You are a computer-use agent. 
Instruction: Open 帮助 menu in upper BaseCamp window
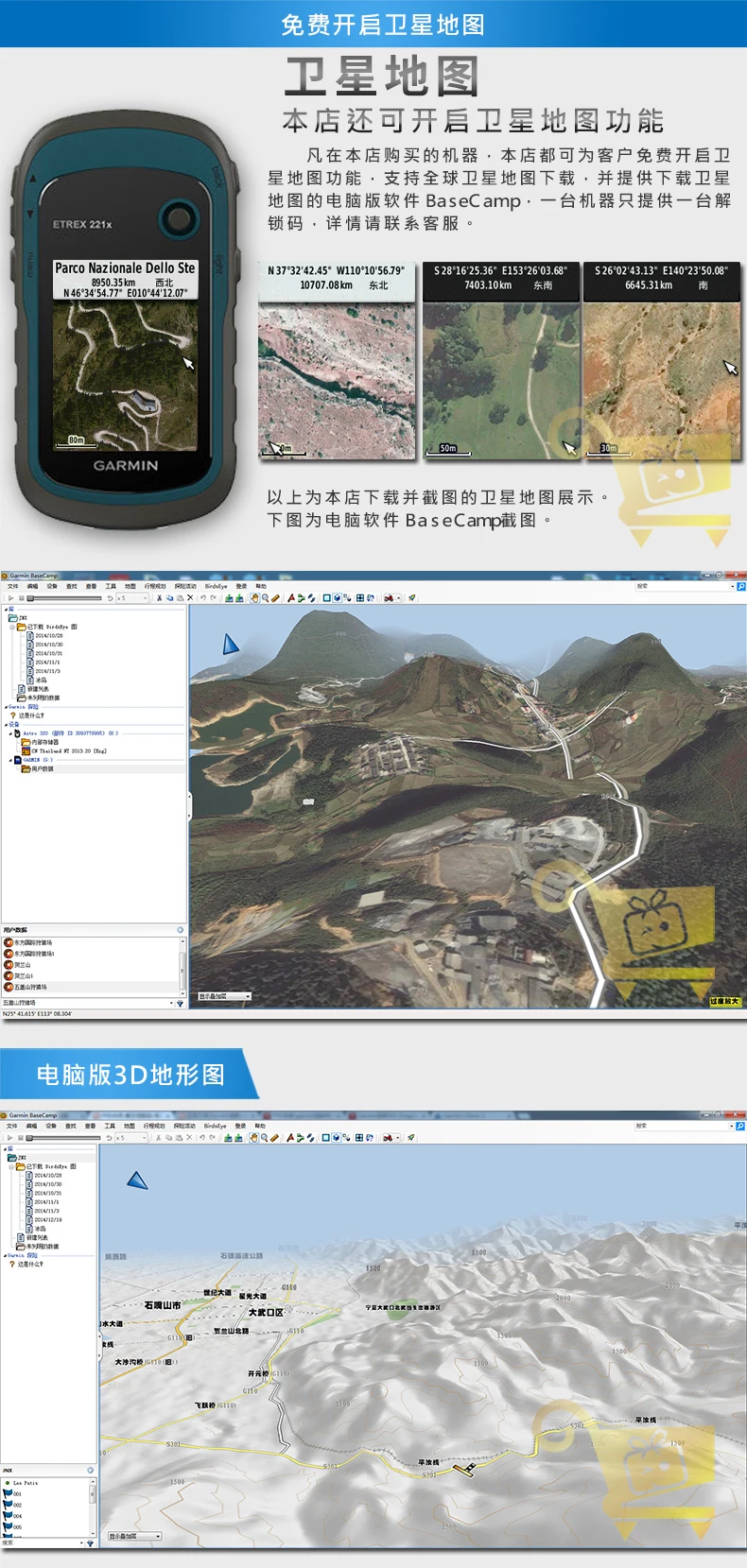click(x=261, y=586)
